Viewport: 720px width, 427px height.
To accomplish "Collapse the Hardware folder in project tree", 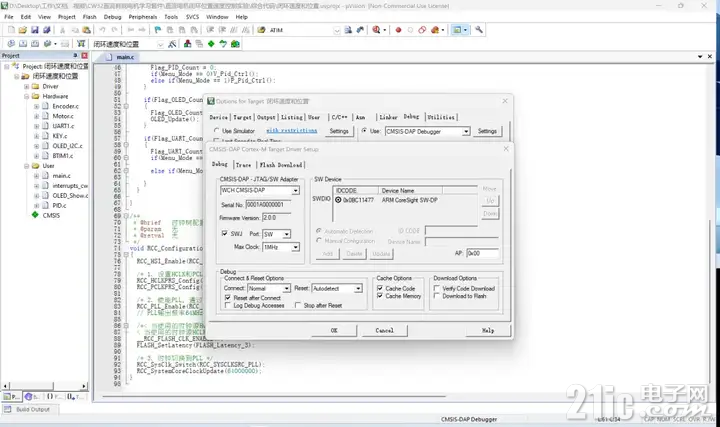I will coord(27,96).
